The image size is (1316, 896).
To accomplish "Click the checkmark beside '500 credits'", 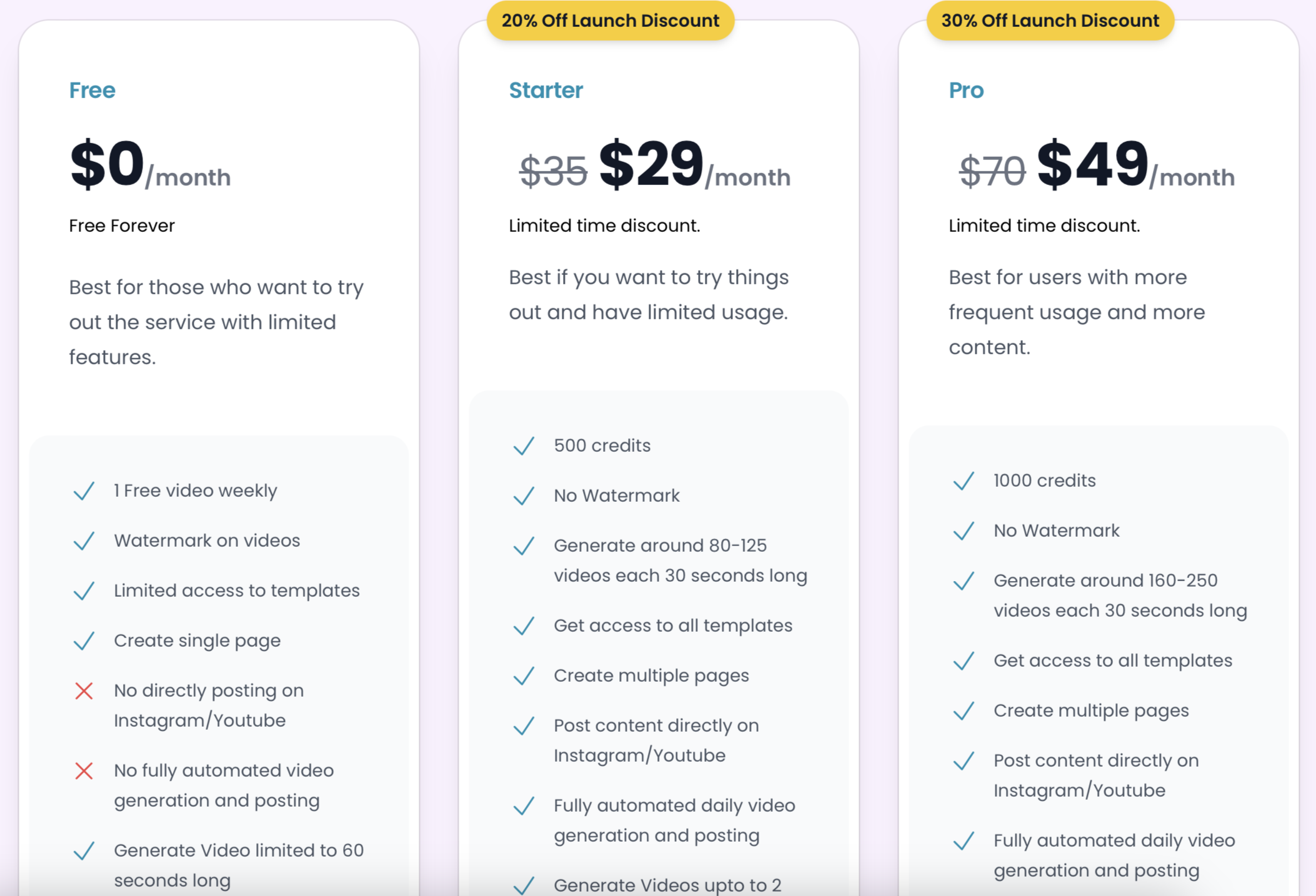I will [x=524, y=446].
